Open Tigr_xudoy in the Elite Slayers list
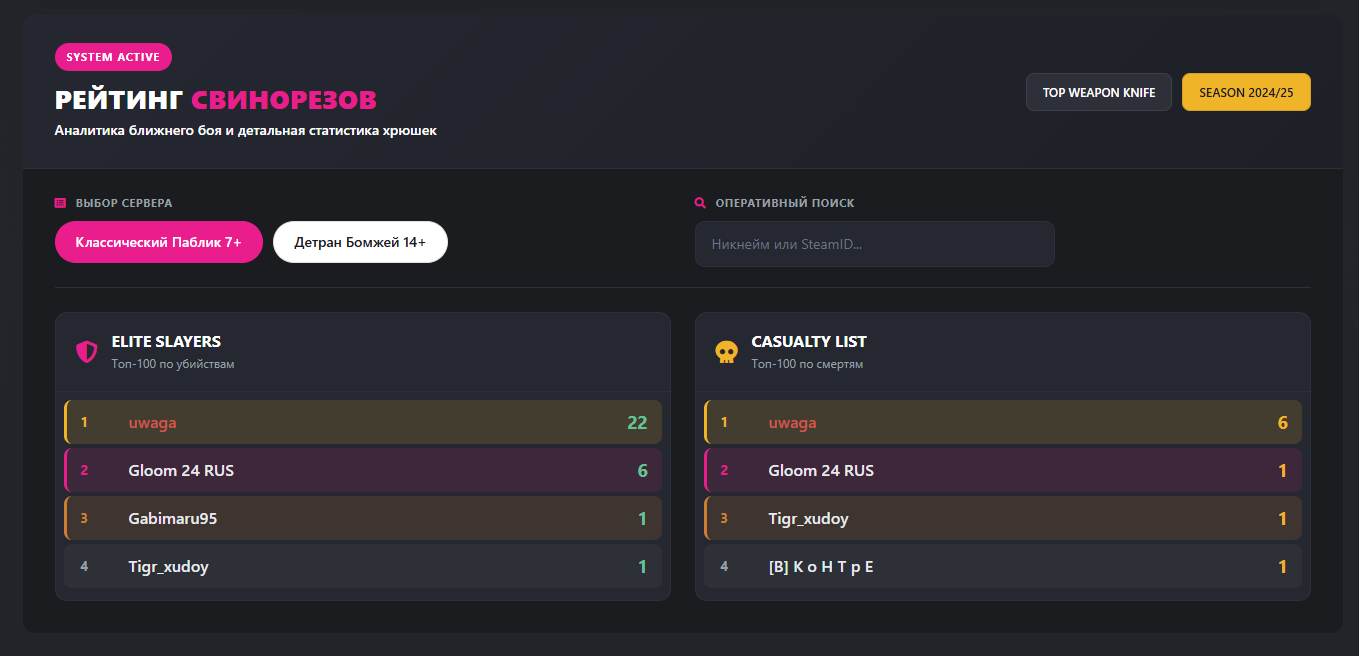This screenshot has height=656, width=1359. [168, 566]
